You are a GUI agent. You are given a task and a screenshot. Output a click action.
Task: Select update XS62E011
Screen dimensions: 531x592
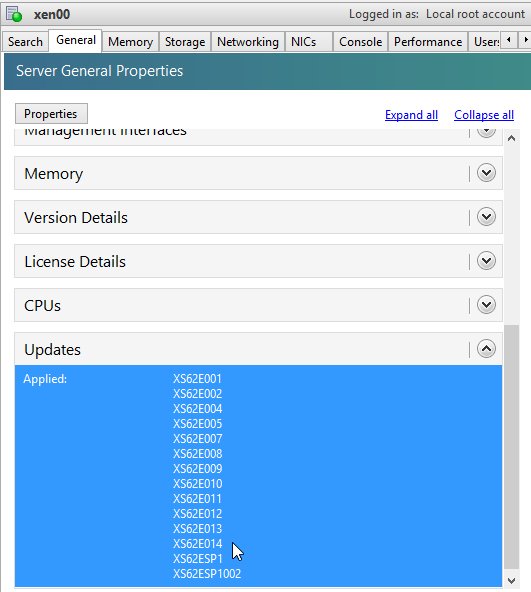pos(198,499)
